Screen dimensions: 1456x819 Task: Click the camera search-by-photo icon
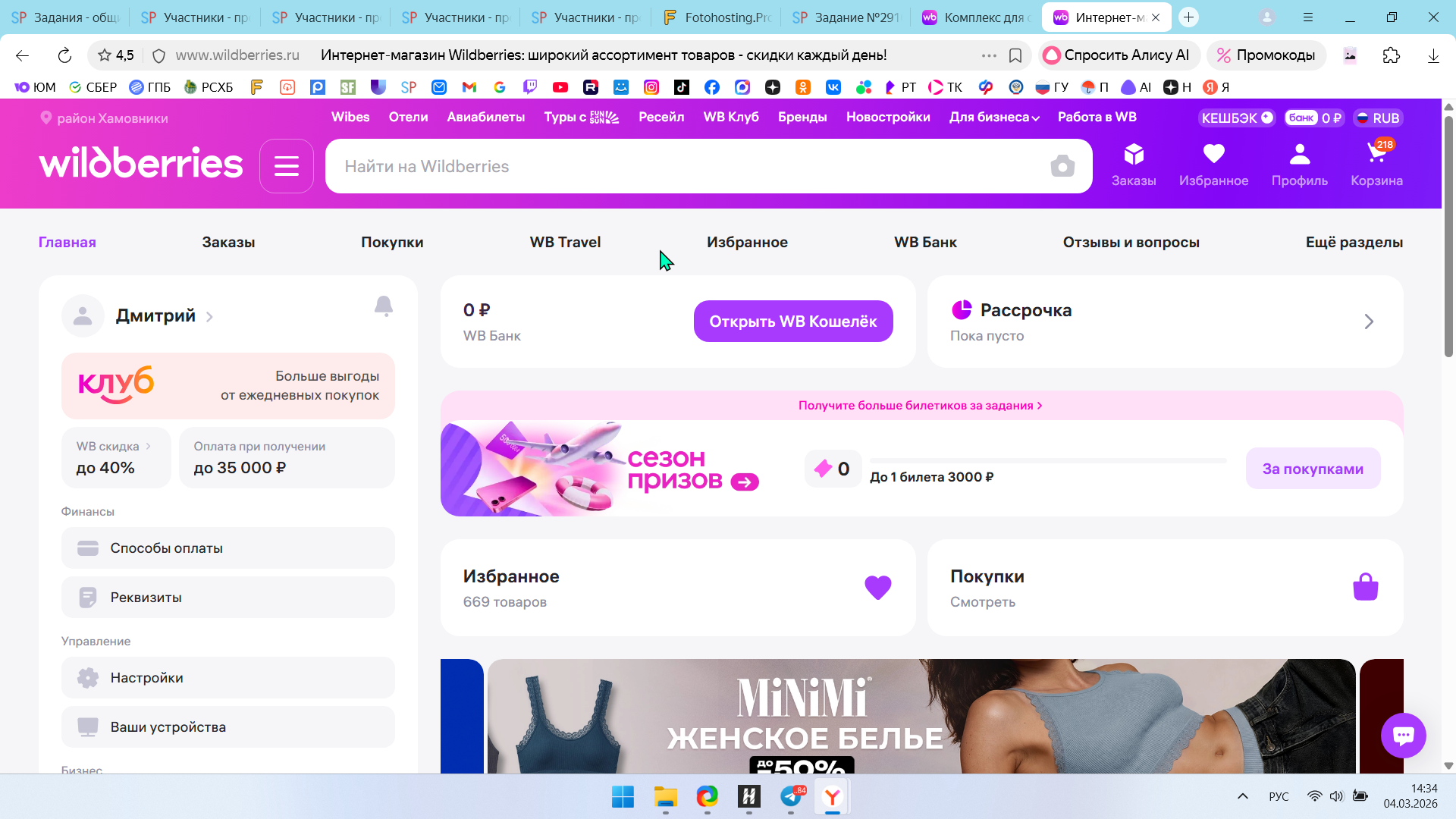coord(1062,166)
